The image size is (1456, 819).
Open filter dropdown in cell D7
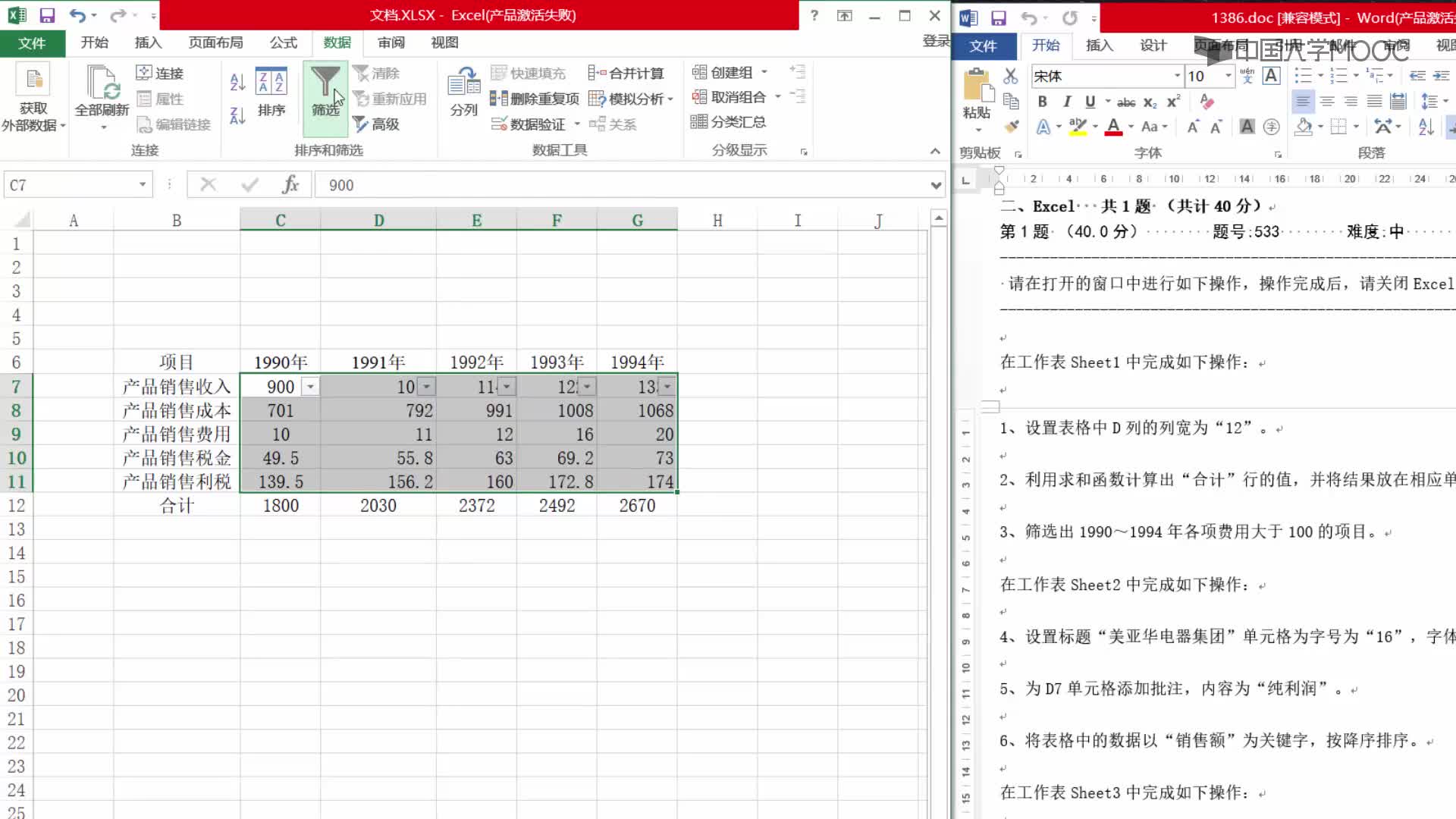427,387
